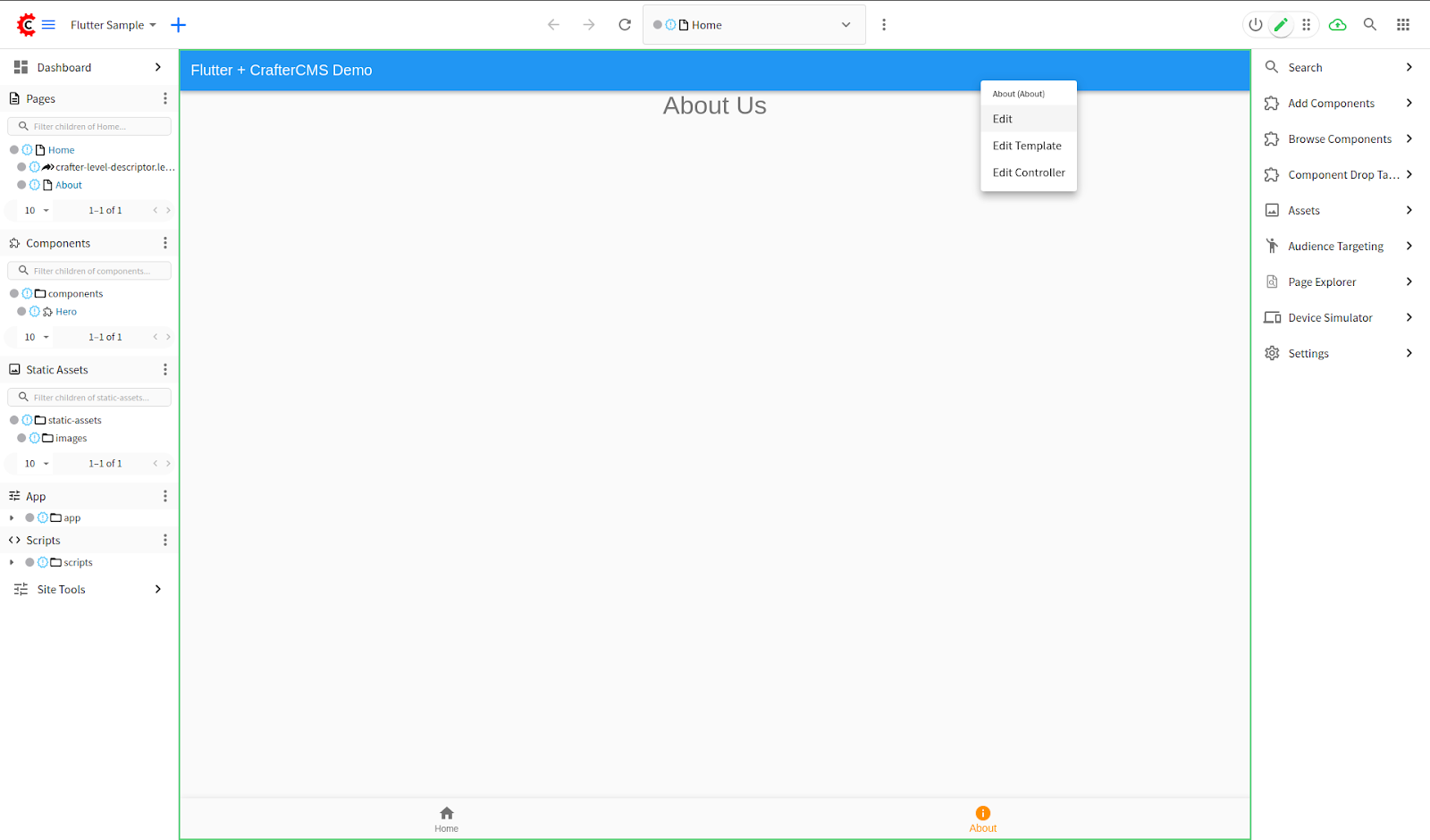Click the CrafterCMS logo icon
Image resolution: width=1430 pixels, height=840 pixels.
pyautogui.click(x=26, y=25)
